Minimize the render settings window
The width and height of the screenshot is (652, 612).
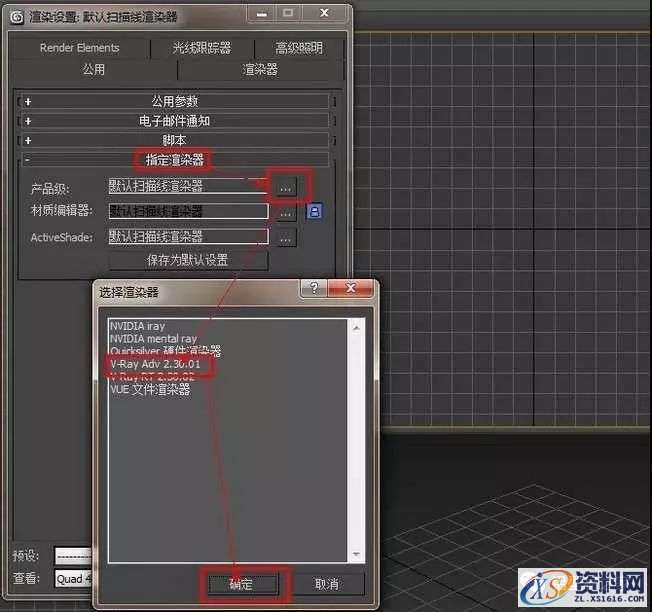pos(262,14)
